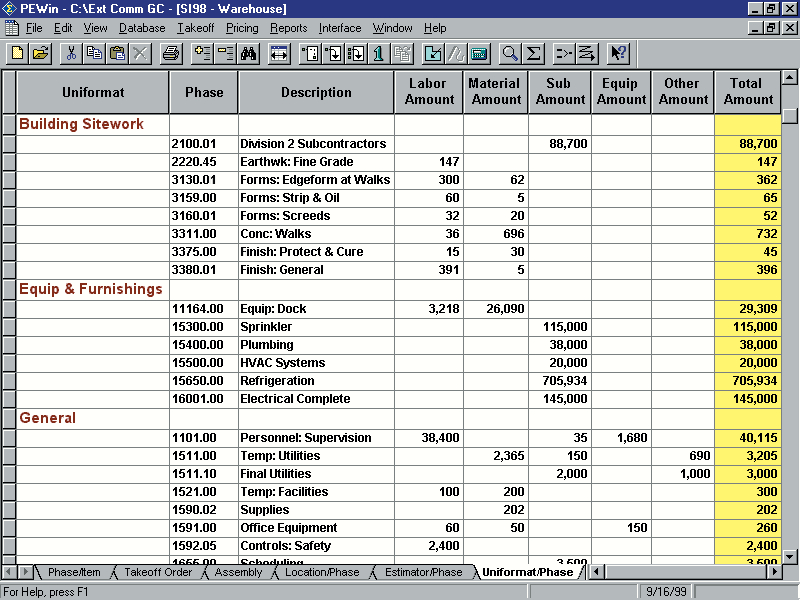Open the calculator toolbar icon
Image resolution: width=800 pixels, height=600 pixels.
coord(479,53)
